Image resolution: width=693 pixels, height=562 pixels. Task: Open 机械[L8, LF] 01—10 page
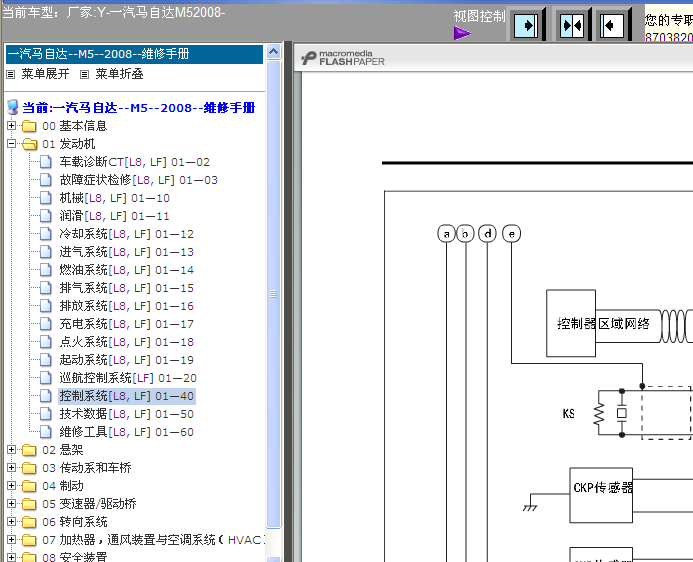(114, 198)
